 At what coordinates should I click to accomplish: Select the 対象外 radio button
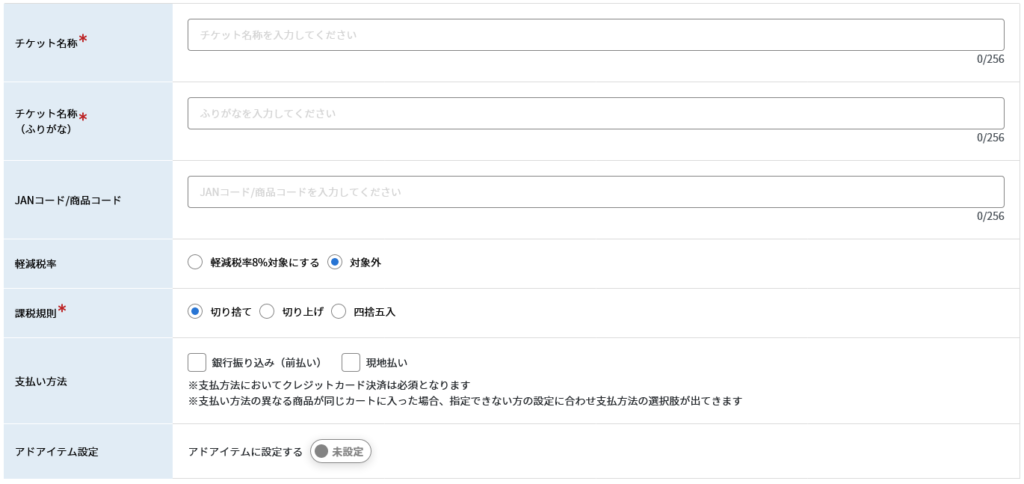pos(335,263)
